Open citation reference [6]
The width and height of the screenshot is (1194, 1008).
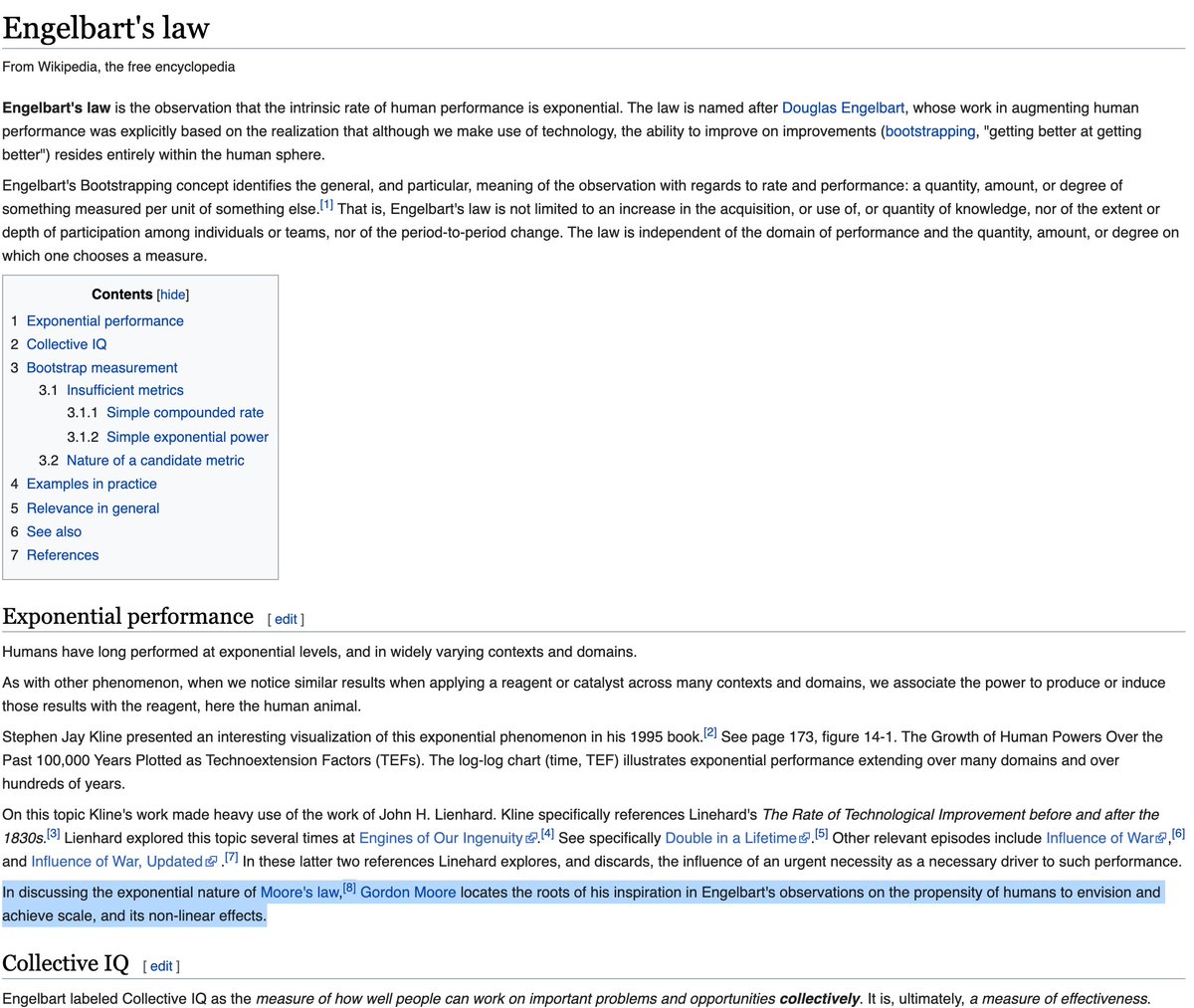point(1178,834)
